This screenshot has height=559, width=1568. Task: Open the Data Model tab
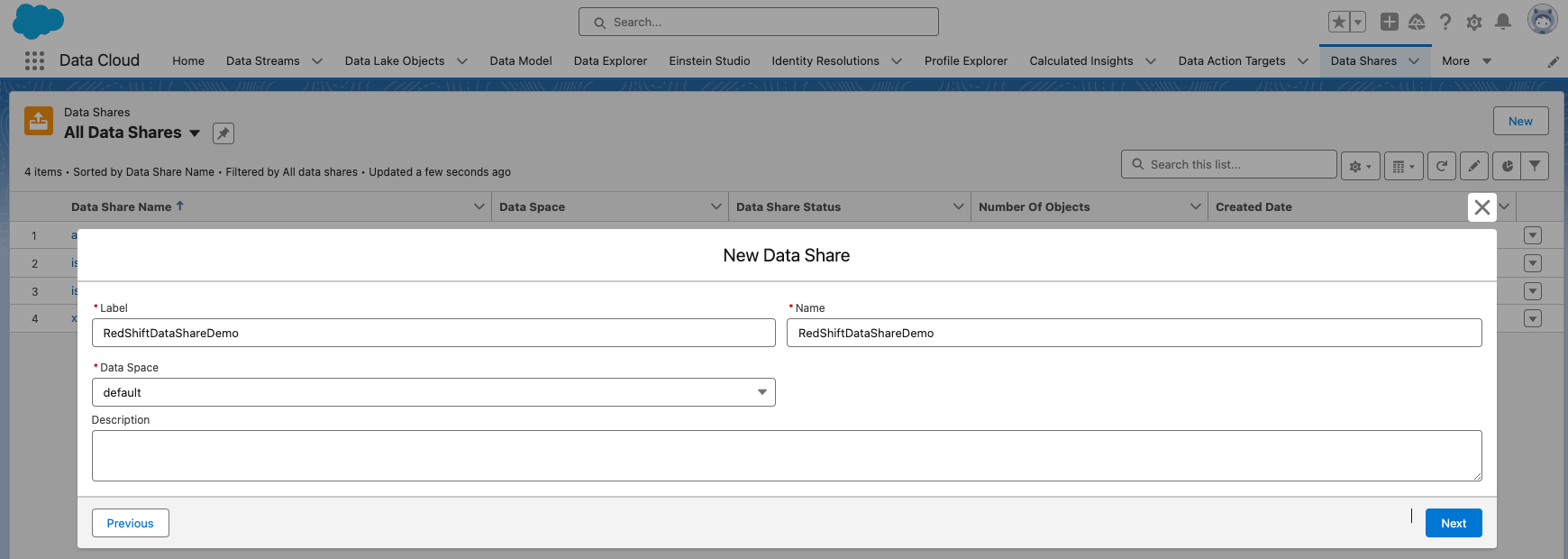pyautogui.click(x=521, y=61)
